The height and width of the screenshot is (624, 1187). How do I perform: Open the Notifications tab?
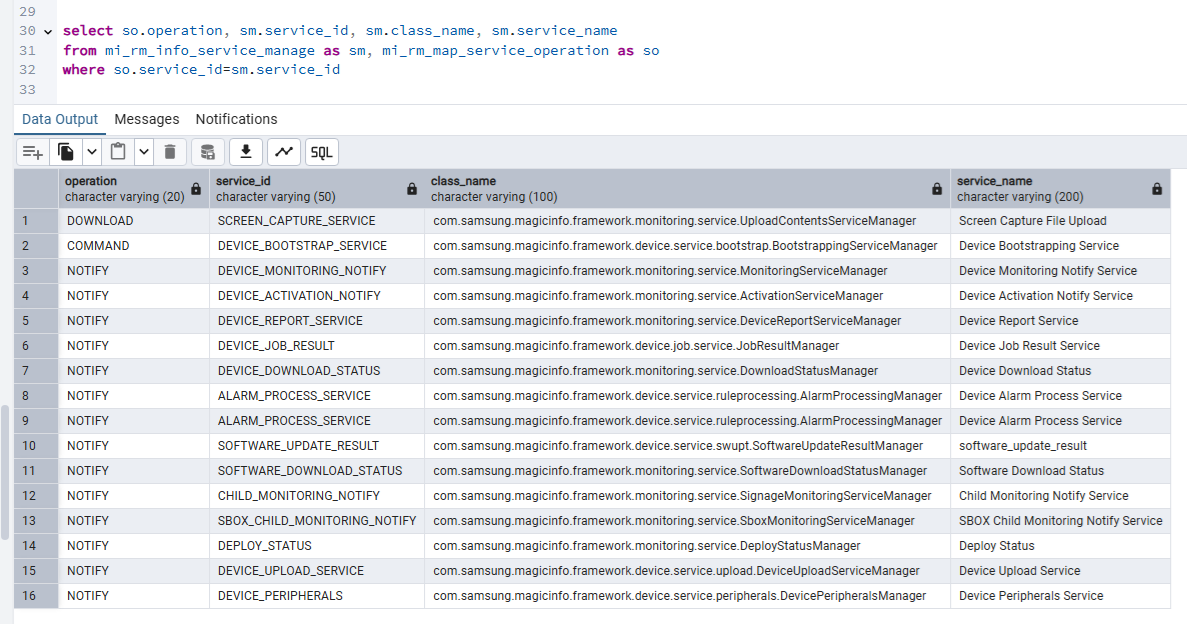coord(236,119)
